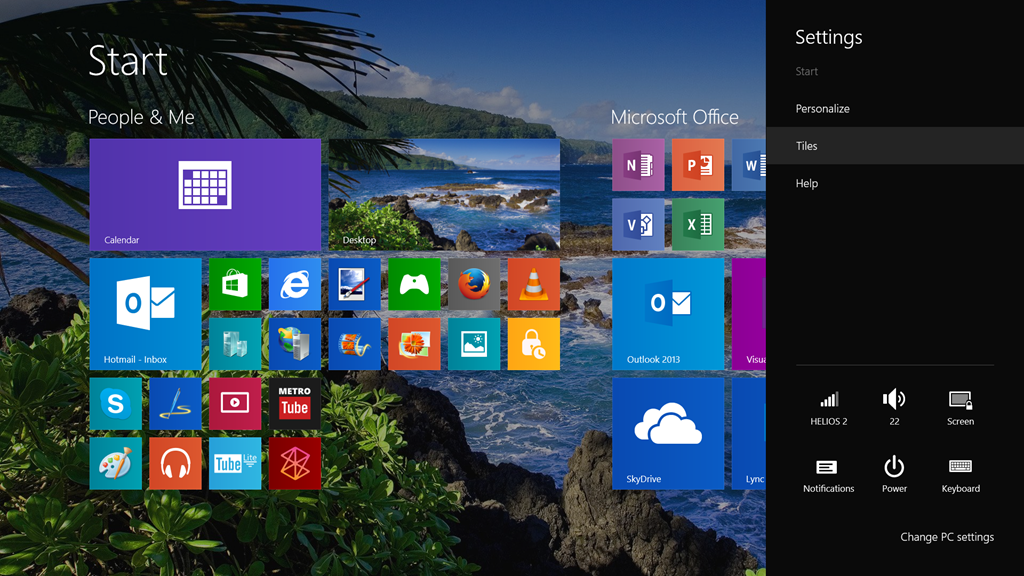Click the People & Me group heading
The image size is (1024, 576).
[x=141, y=117]
